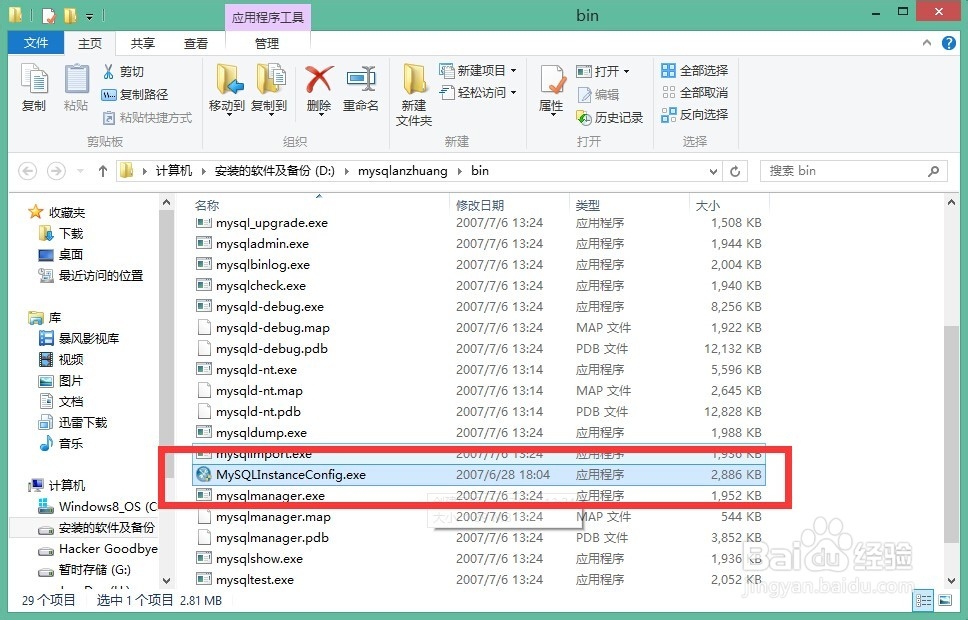Open the Easy access (轻松访问) dropdown

point(478,93)
